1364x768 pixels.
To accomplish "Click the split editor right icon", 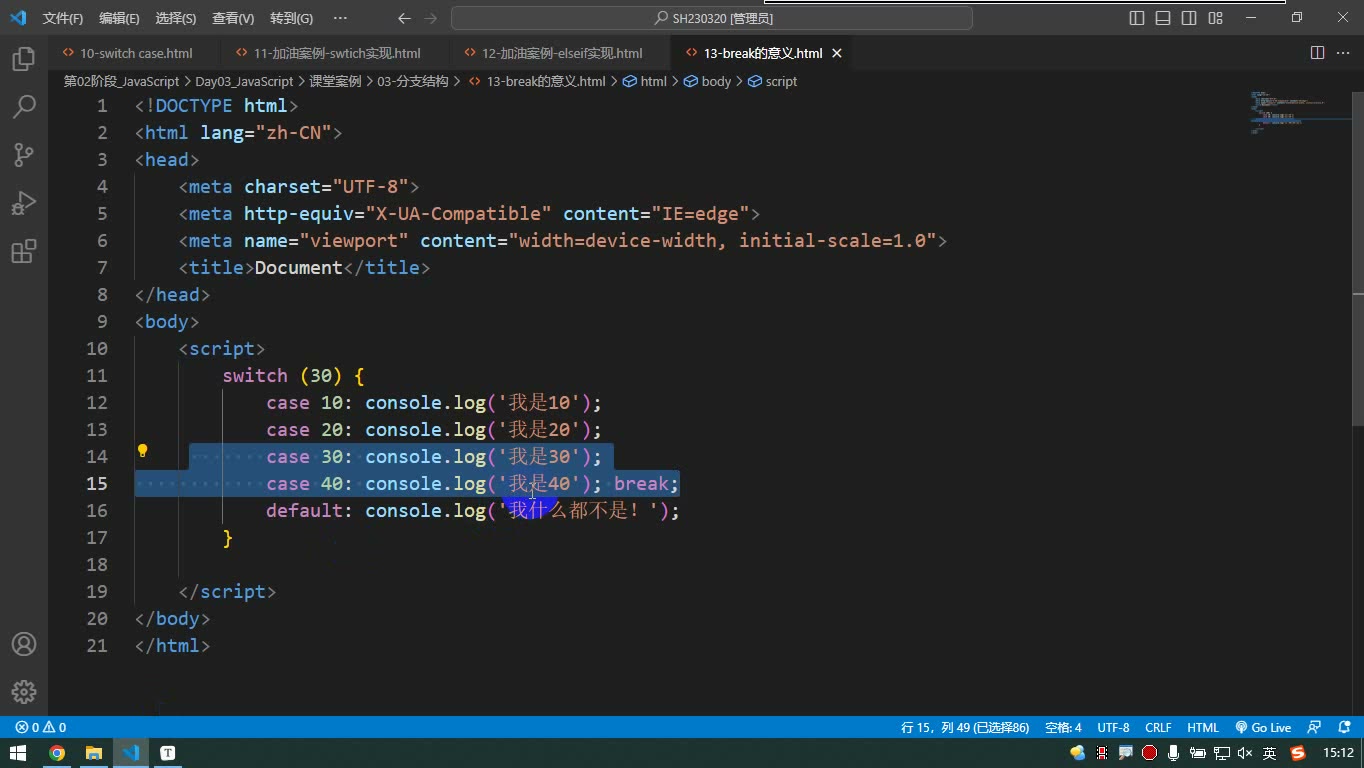I will (x=1317, y=53).
